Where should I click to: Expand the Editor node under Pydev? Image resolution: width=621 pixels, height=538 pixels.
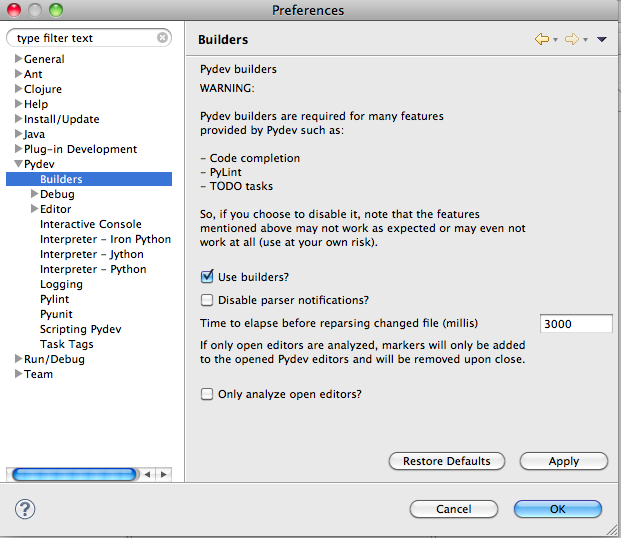click(x=34, y=209)
